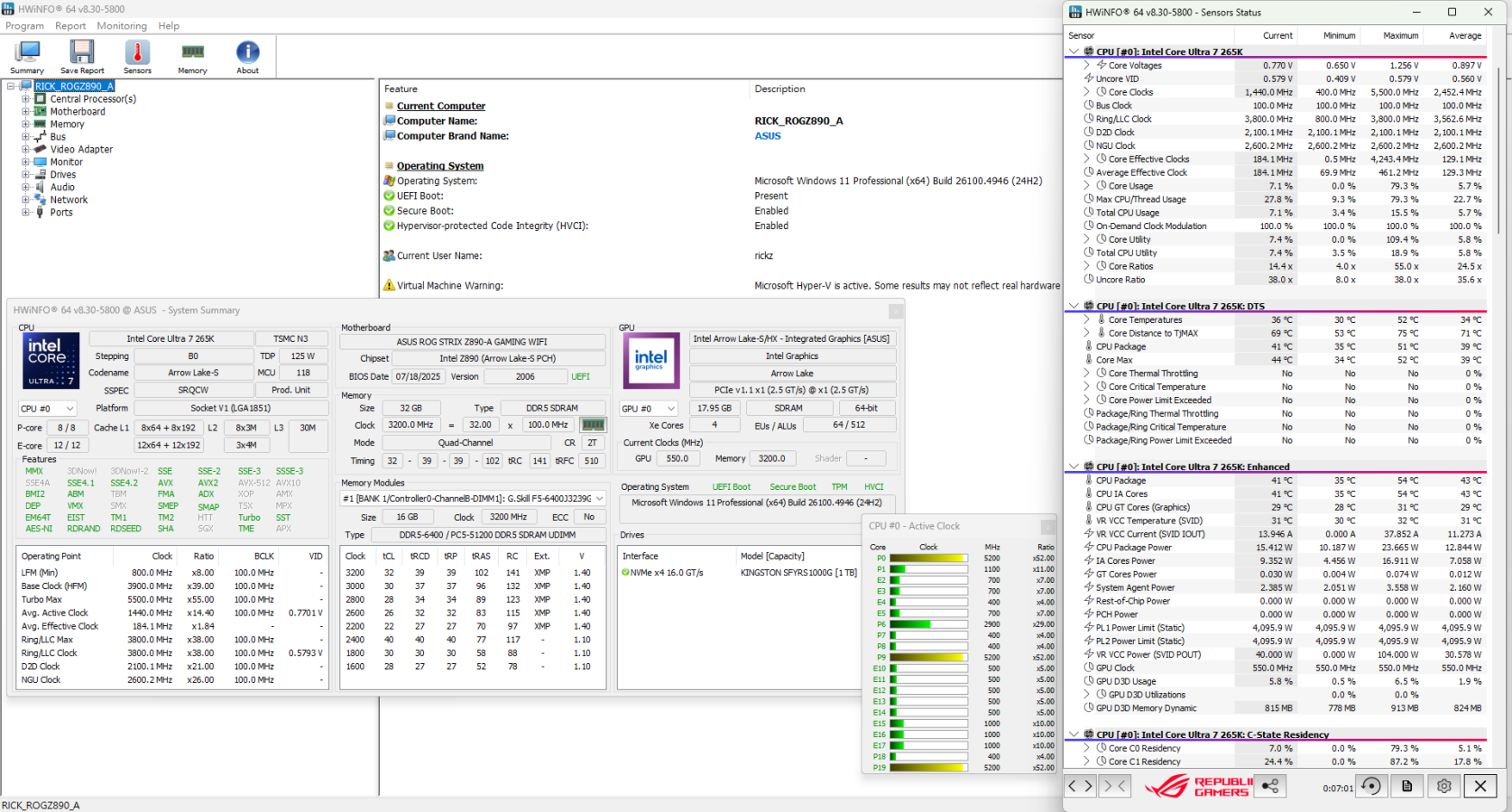The width and height of the screenshot is (1512, 812).
Task: Open the Report menu
Action: point(70,26)
